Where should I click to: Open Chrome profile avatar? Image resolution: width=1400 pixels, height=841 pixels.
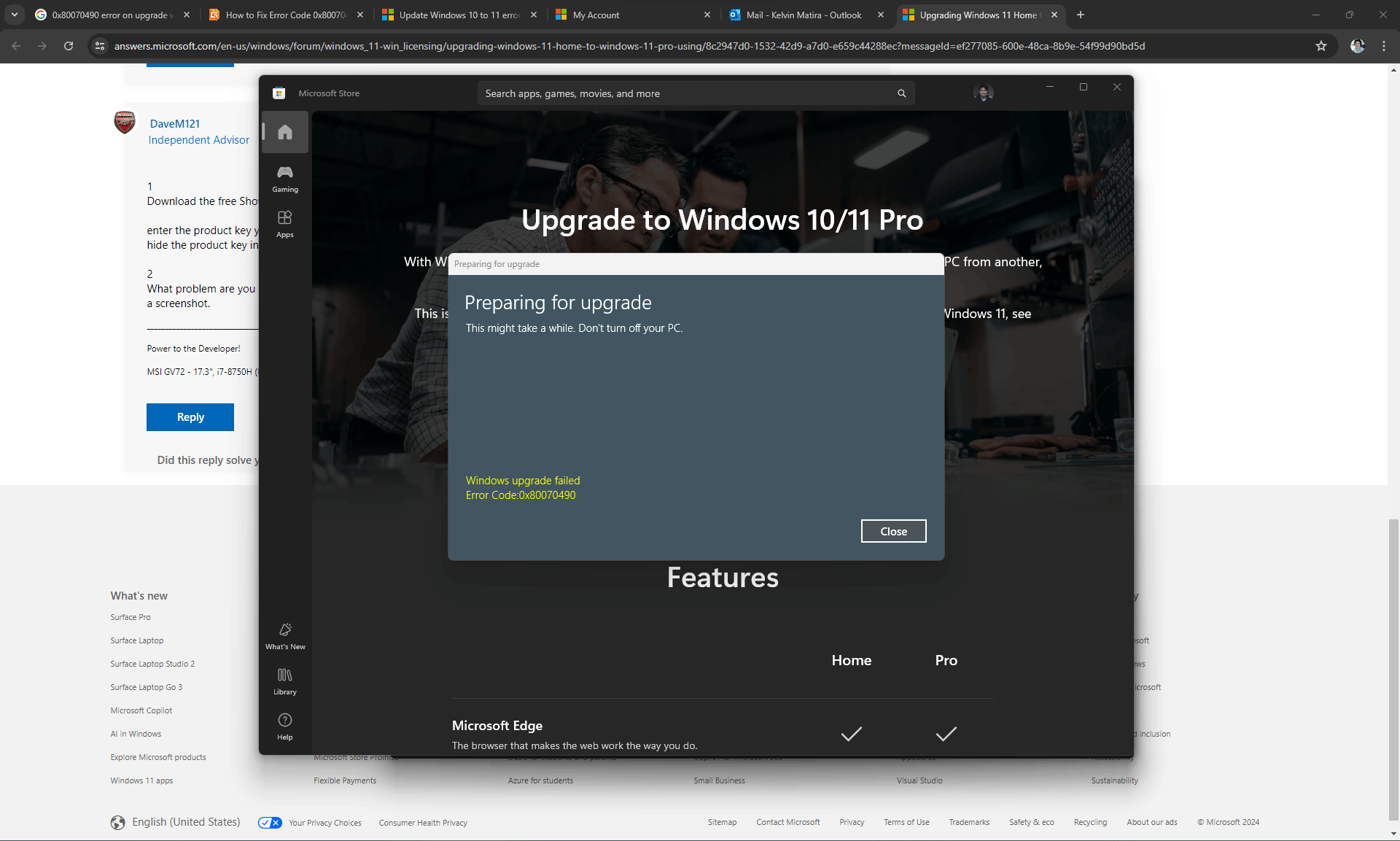[x=1357, y=46]
